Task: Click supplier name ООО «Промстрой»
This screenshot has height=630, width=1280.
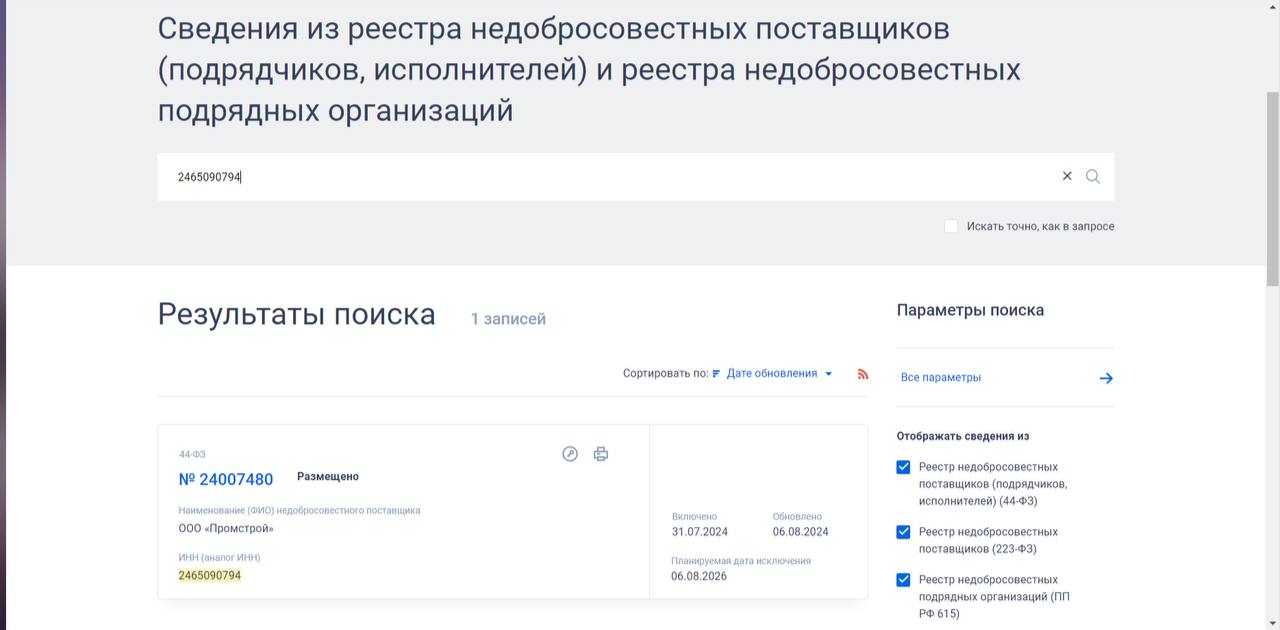Action: 226,528
